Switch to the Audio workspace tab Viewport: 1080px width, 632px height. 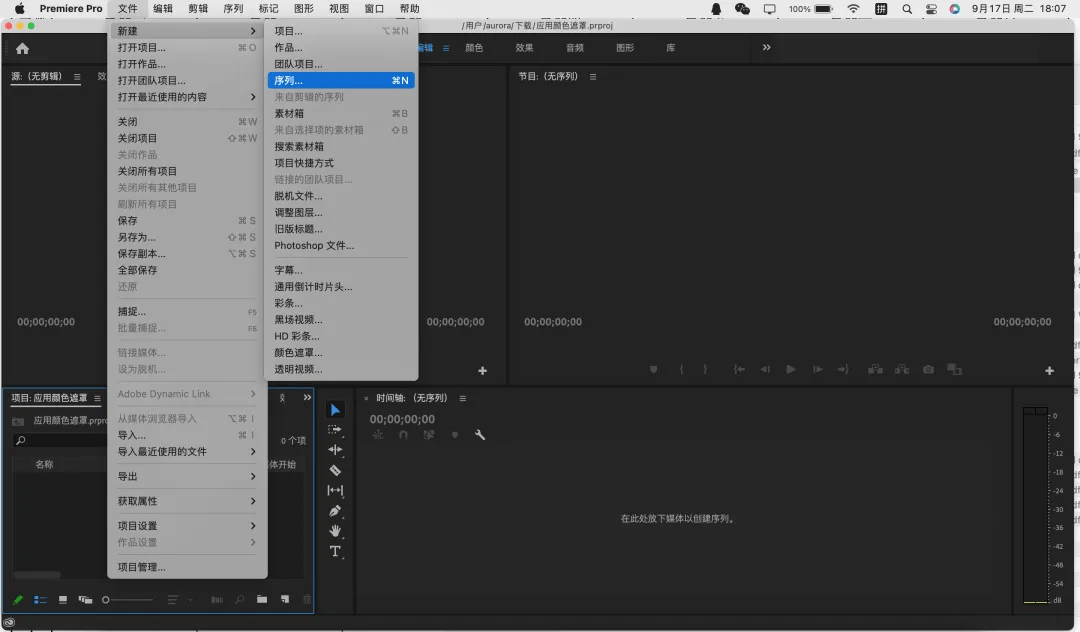pyautogui.click(x=574, y=48)
